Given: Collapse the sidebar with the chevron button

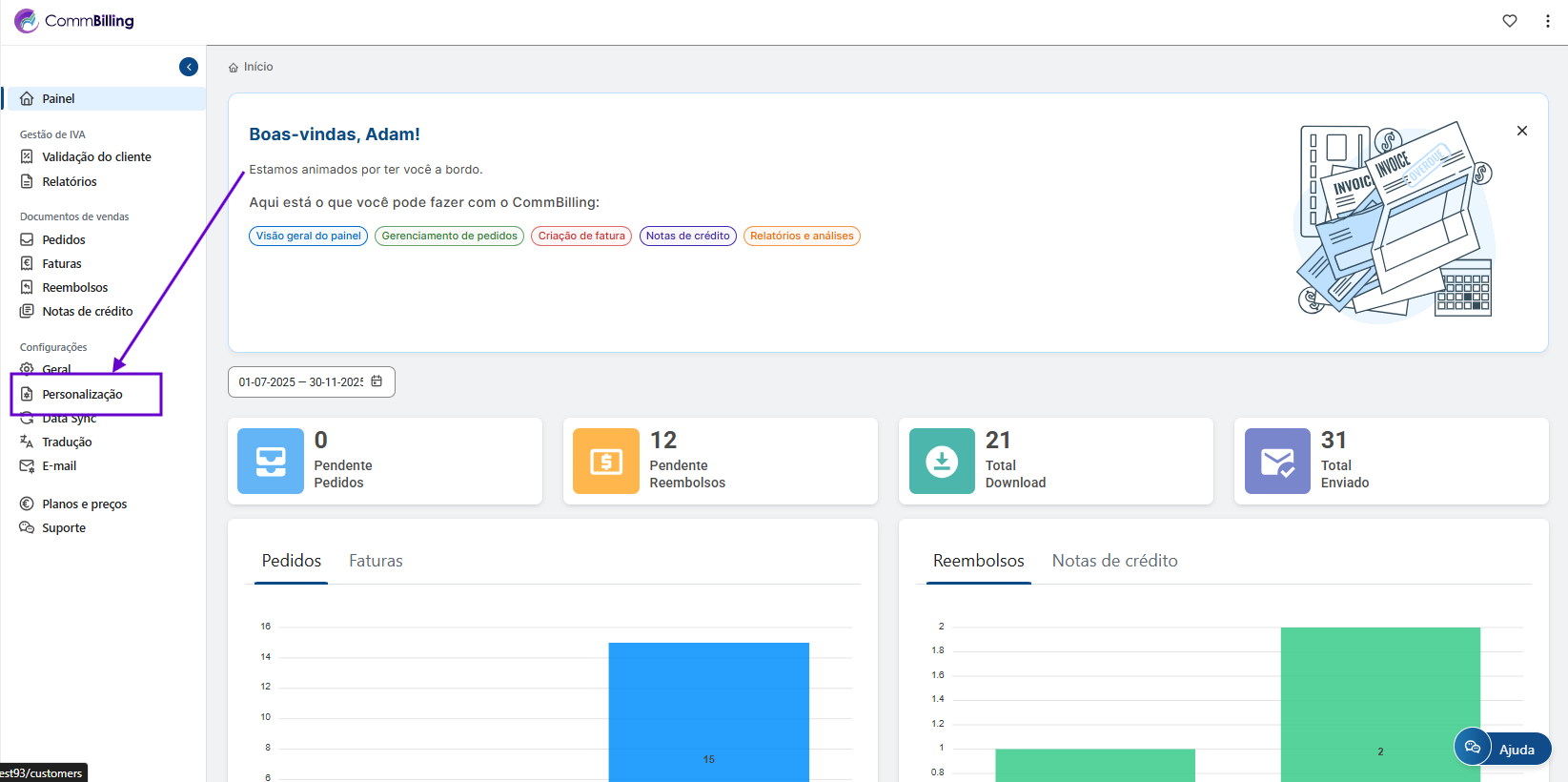Looking at the screenshot, I should point(189,67).
